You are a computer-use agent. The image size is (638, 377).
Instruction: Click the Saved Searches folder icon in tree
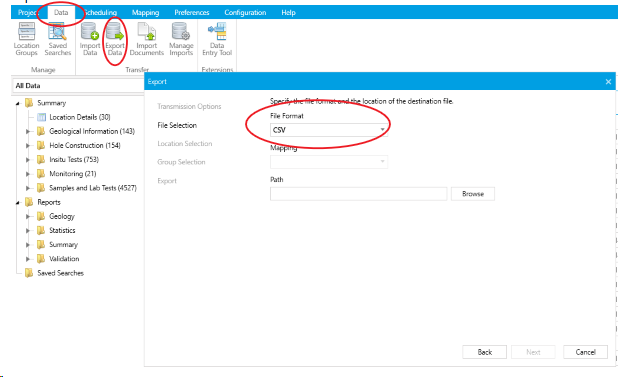[29, 273]
